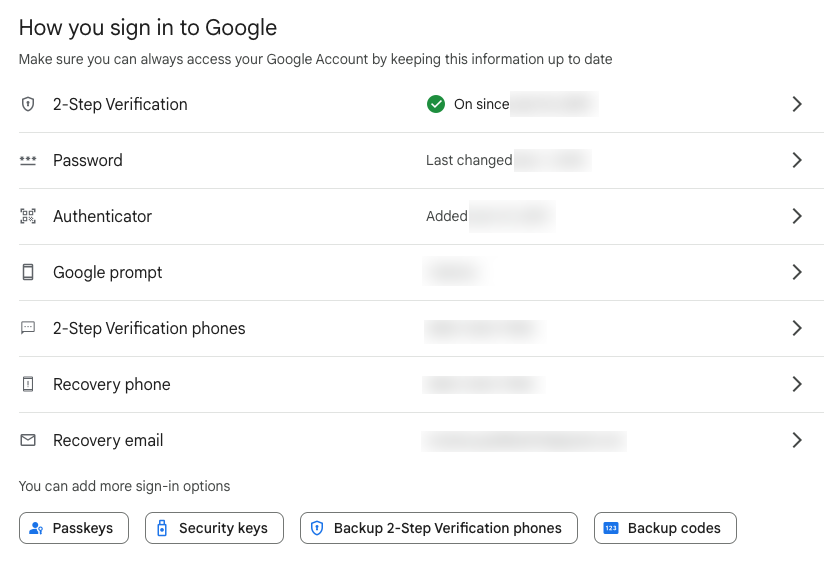Click the 'Last changed' password text

pos(469,160)
